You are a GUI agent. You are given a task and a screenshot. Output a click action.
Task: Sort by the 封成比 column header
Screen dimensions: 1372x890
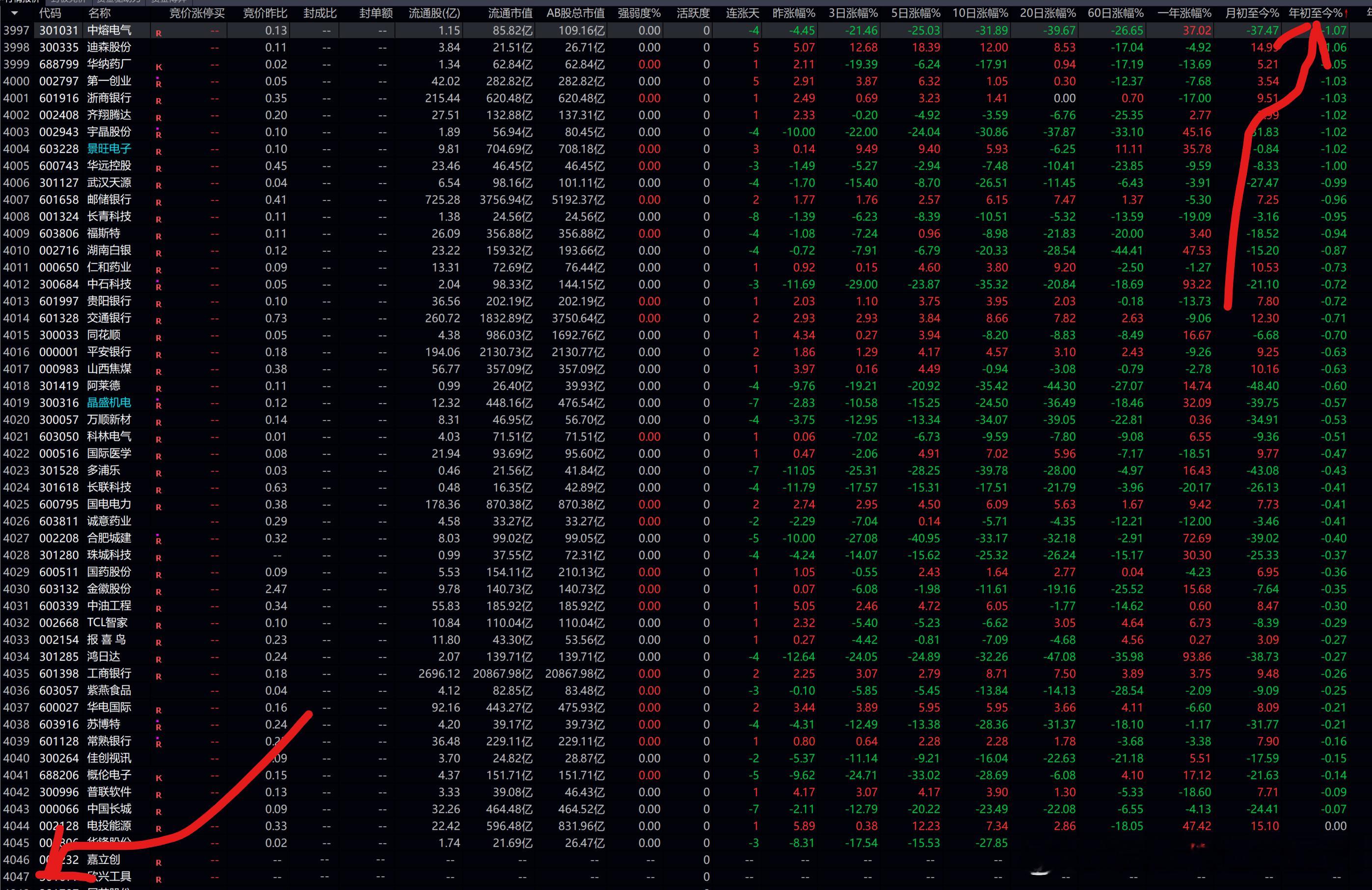[320, 13]
